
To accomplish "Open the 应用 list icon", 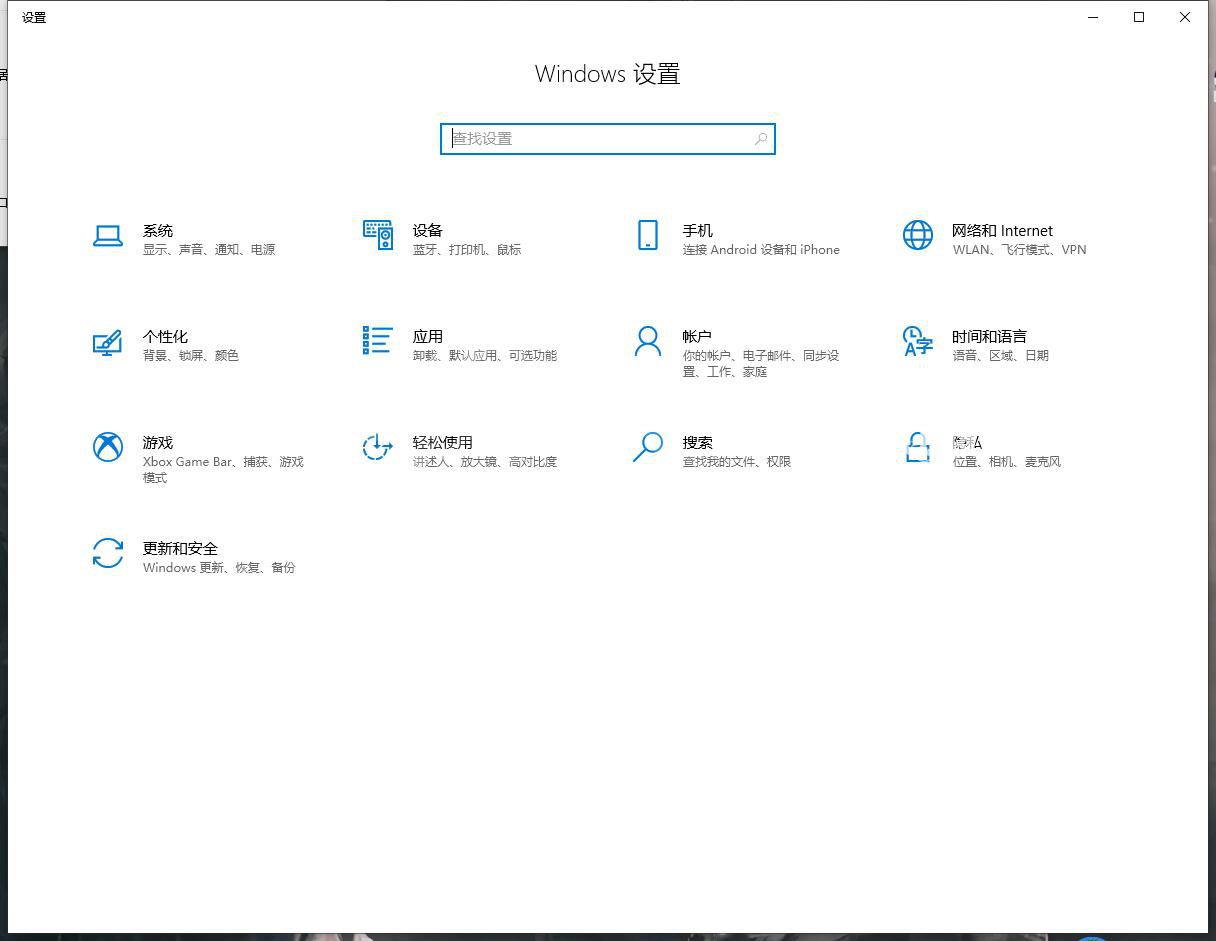I will click(377, 340).
